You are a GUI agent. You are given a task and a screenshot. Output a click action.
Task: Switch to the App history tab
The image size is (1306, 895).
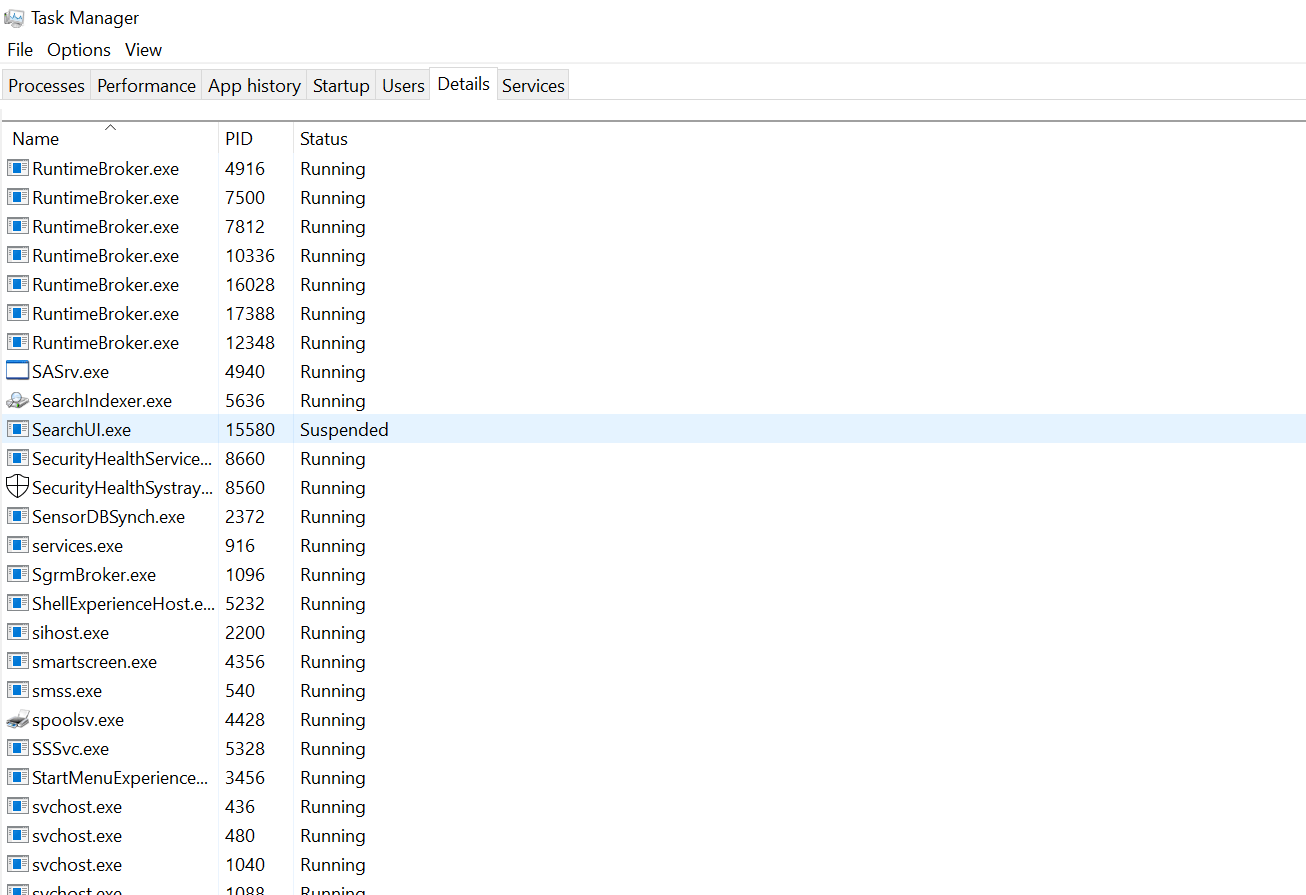coord(254,86)
